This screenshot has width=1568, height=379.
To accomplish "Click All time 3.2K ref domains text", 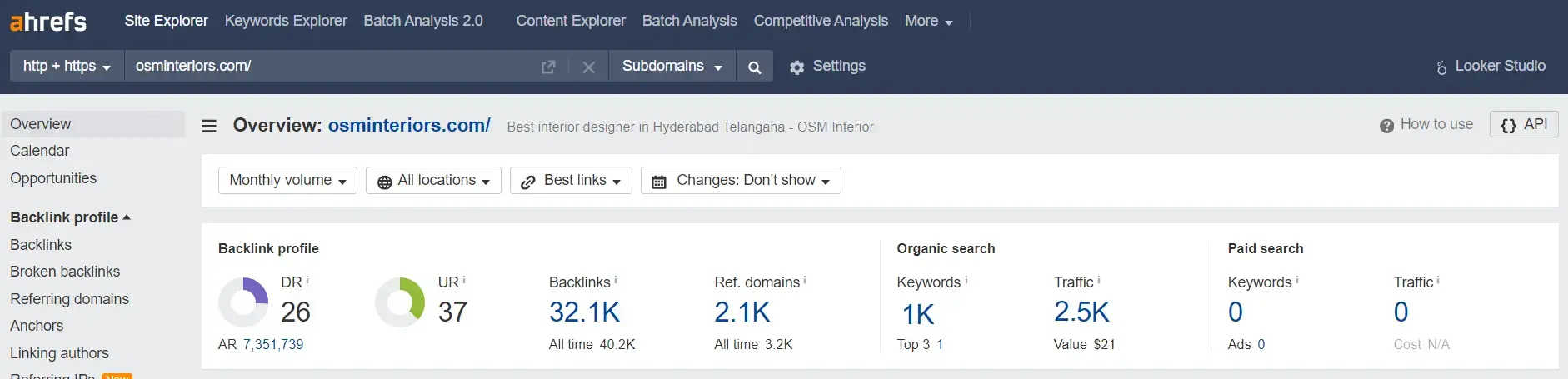I will coord(753,345).
